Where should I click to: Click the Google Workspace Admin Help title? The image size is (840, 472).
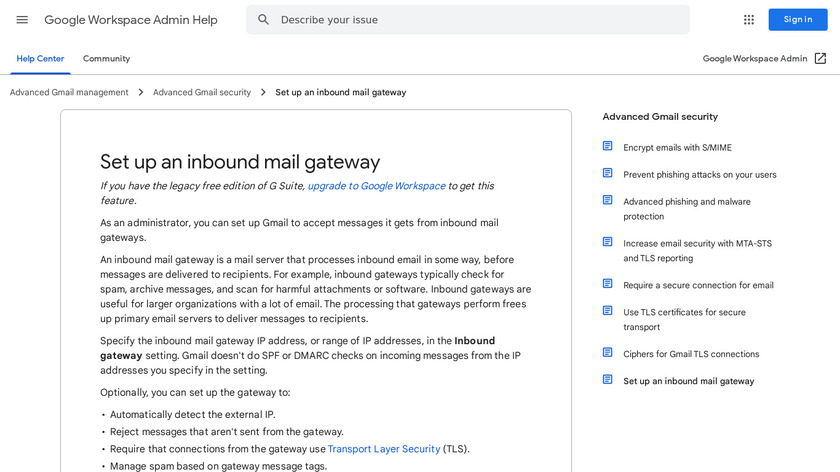pyautogui.click(x=131, y=20)
